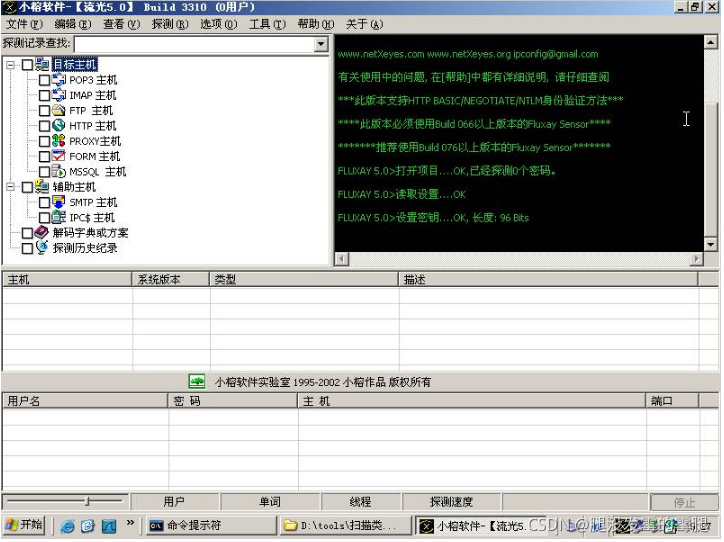
Task: Open the 查看(V) menu
Action: click(121, 24)
